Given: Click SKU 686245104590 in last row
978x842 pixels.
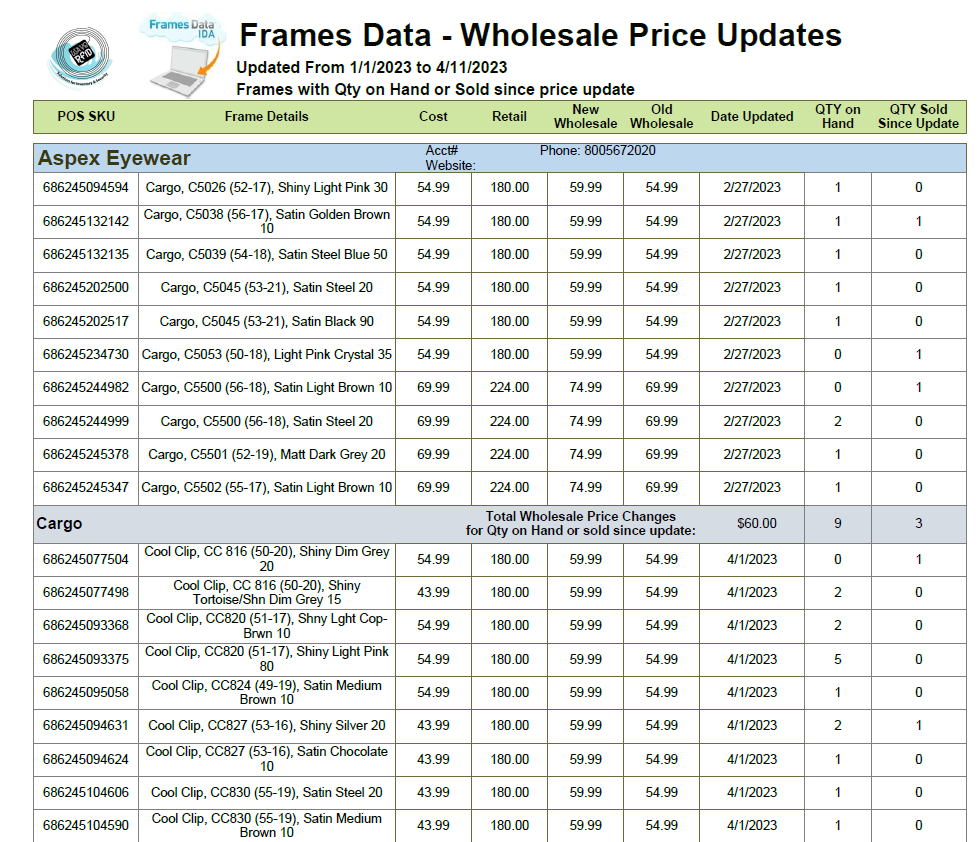Looking at the screenshot, I should (x=86, y=825).
